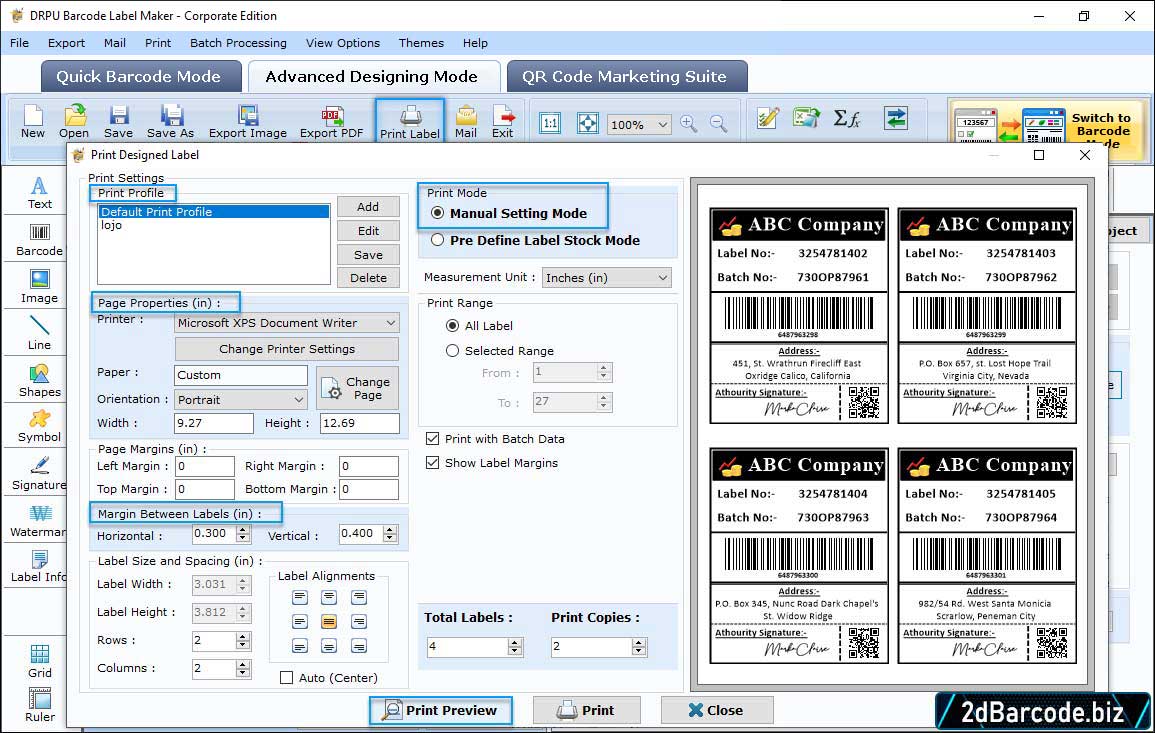Image resolution: width=1155 pixels, height=733 pixels.
Task: Select the Image tool in sidebar
Action: click(39, 287)
